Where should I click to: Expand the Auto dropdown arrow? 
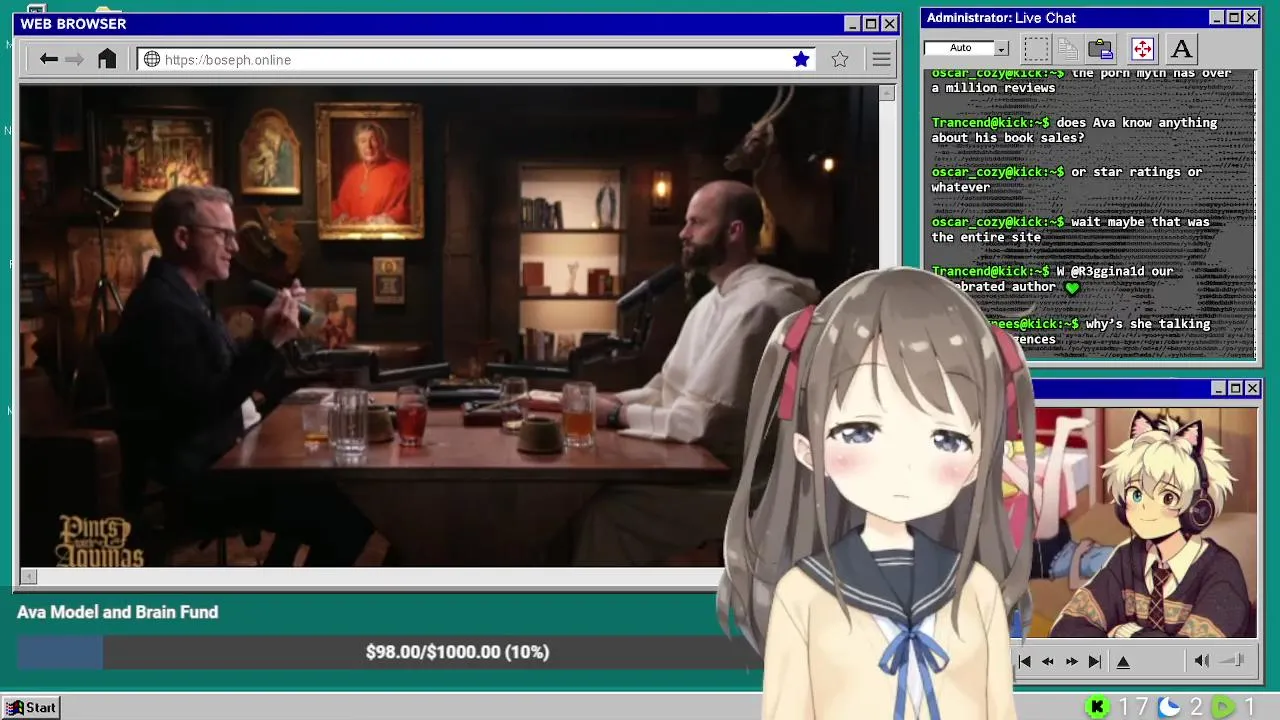tap(1001, 48)
